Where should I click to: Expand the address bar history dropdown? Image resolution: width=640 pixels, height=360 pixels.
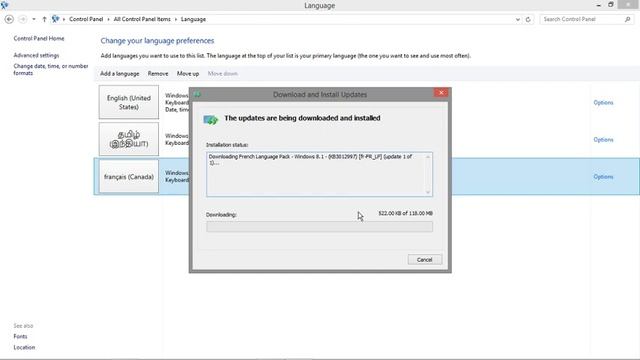518,19
